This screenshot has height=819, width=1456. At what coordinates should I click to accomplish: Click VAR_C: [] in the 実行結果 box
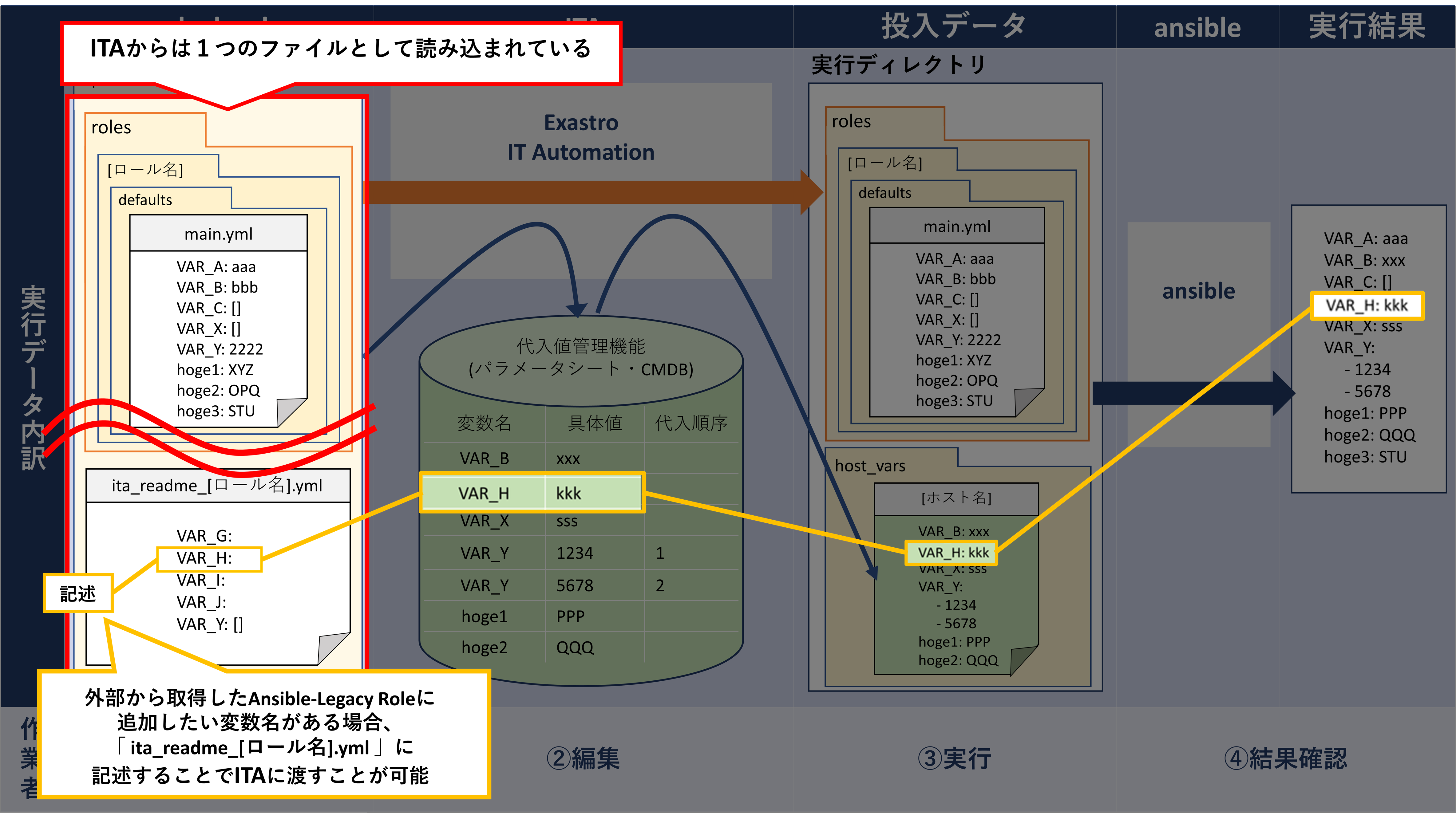point(1358,282)
